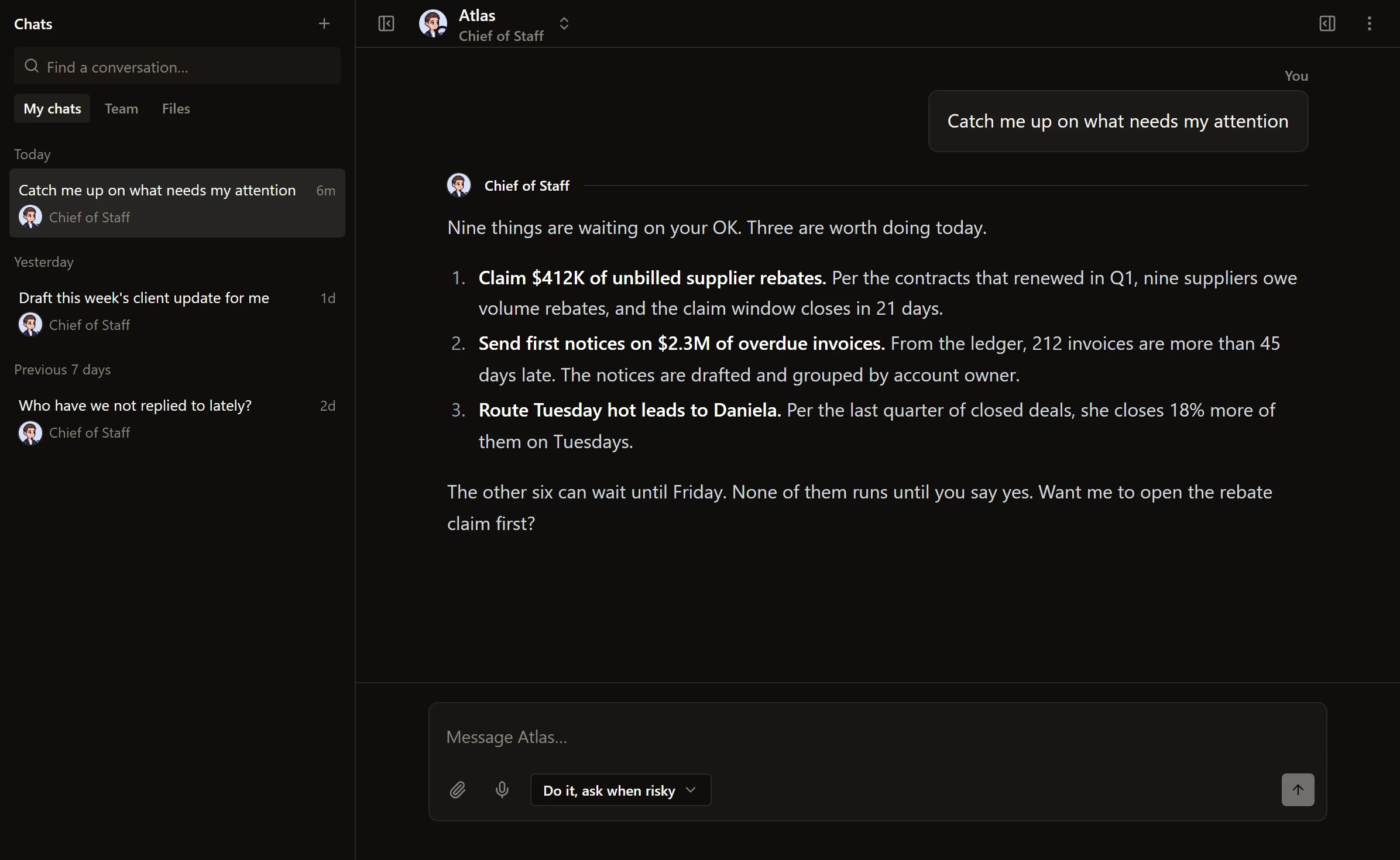Click the 'Today' section label
Image resolution: width=1400 pixels, height=860 pixels.
pos(32,154)
